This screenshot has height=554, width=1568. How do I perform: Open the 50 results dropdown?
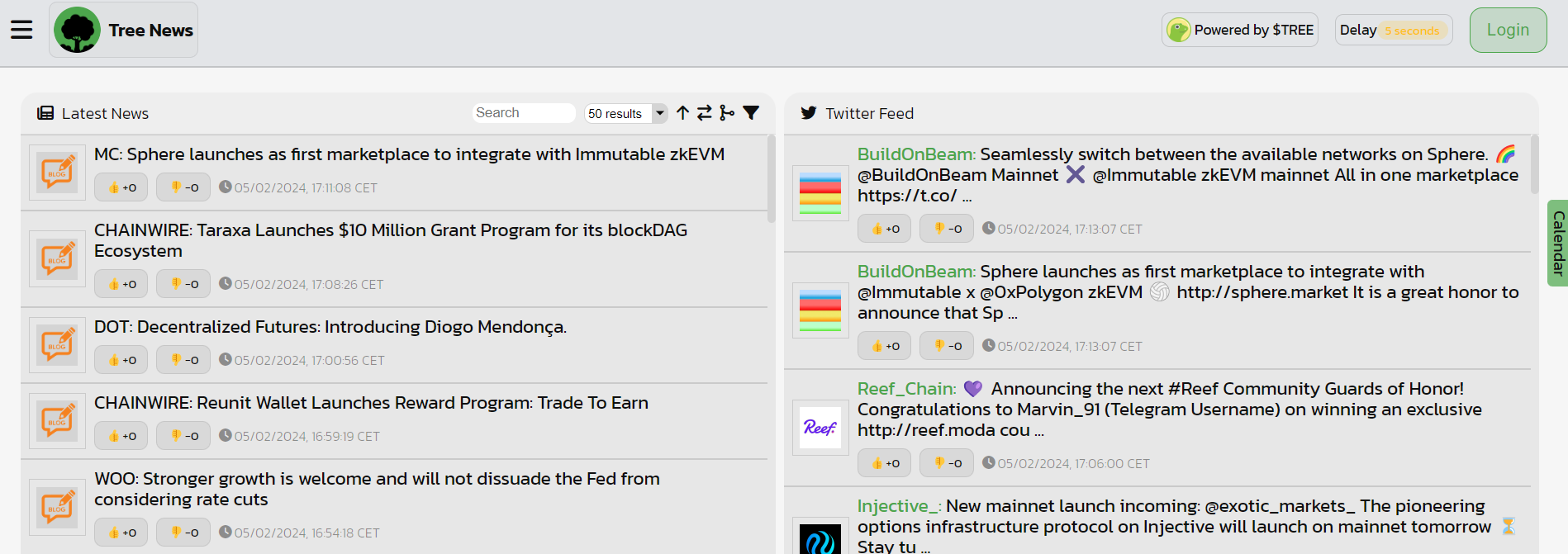[625, 114]
